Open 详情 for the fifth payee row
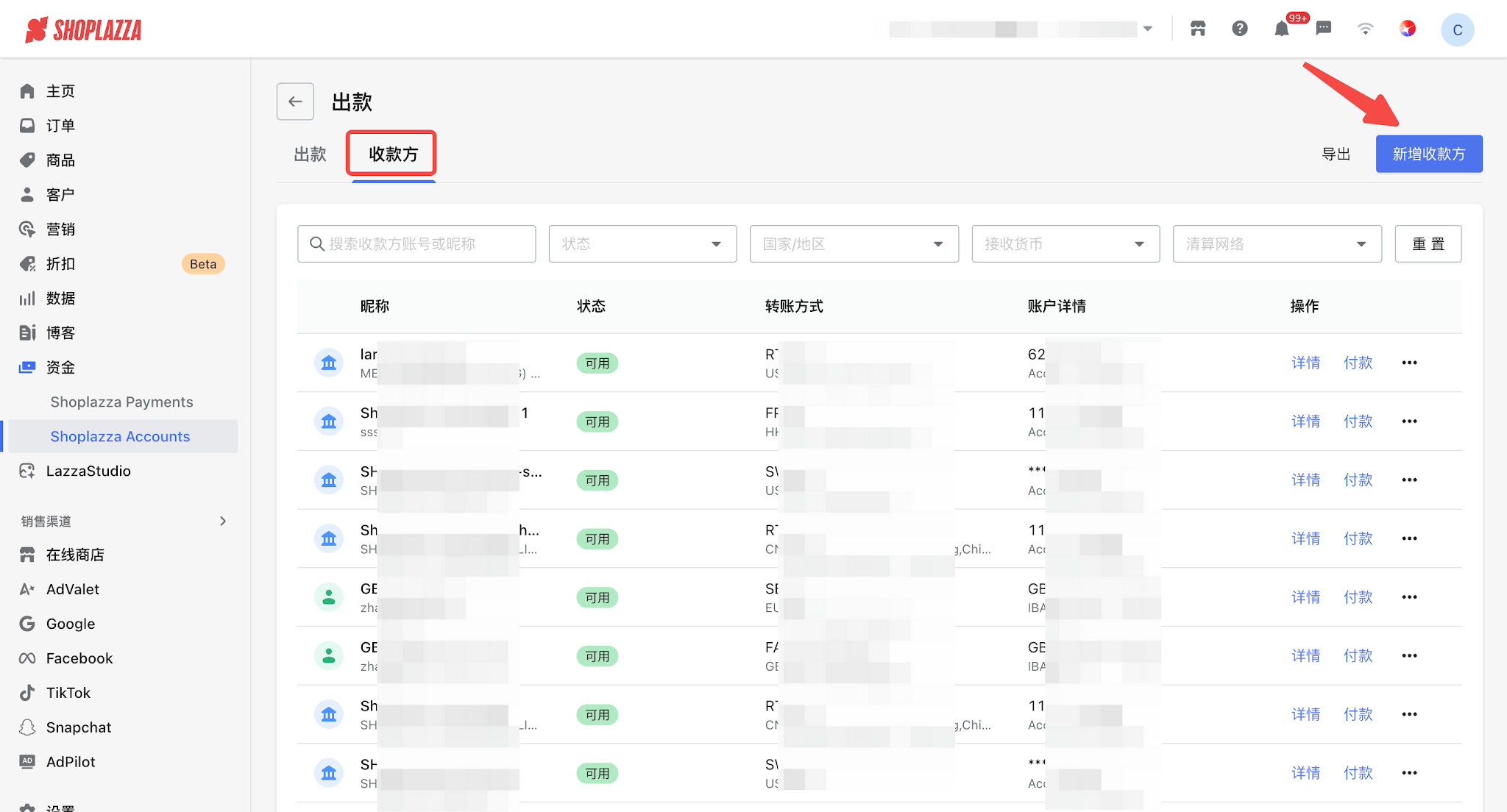 click(x=1306, y=597)
